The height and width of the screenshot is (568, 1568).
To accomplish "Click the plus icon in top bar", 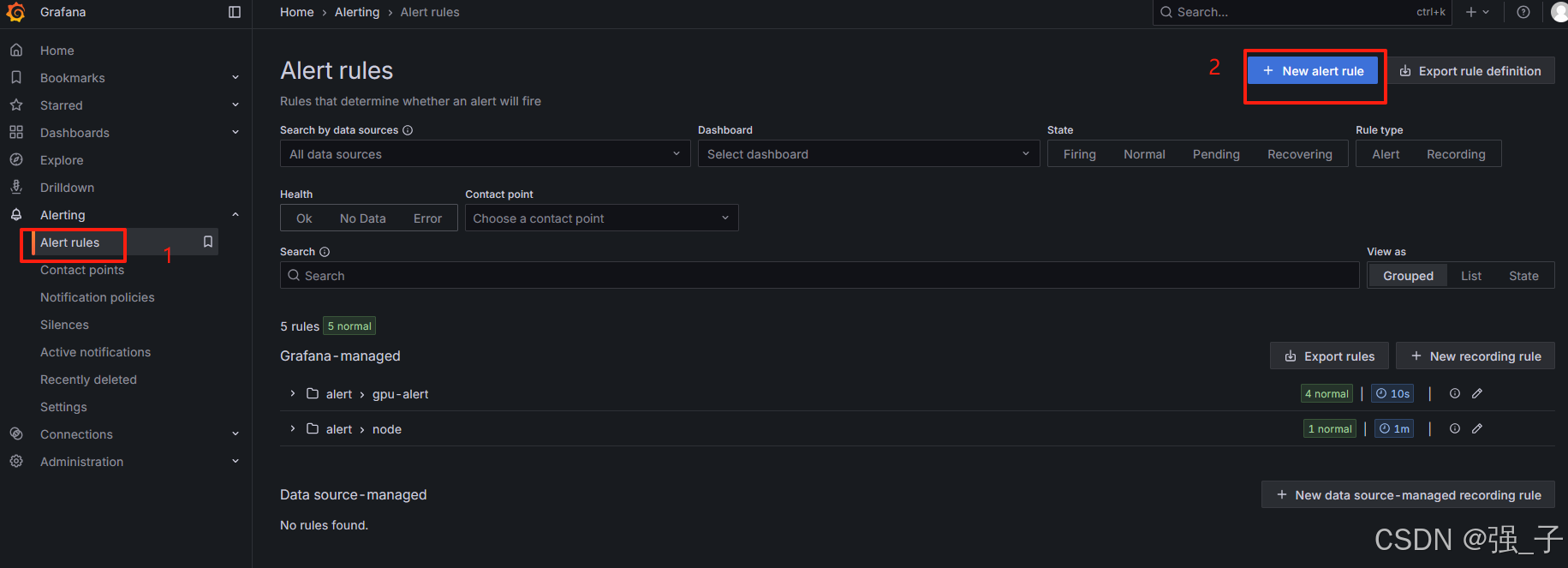I will (1471, 12).
